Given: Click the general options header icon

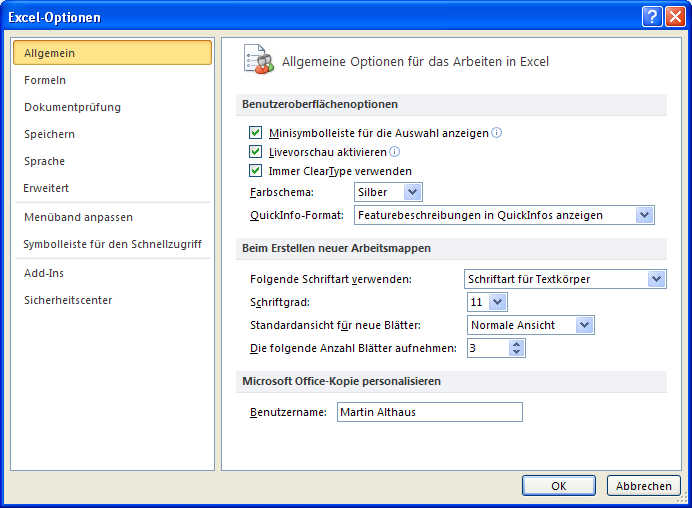Looking at the screenshot, I should pyautogui.click(x=259, y=59).
